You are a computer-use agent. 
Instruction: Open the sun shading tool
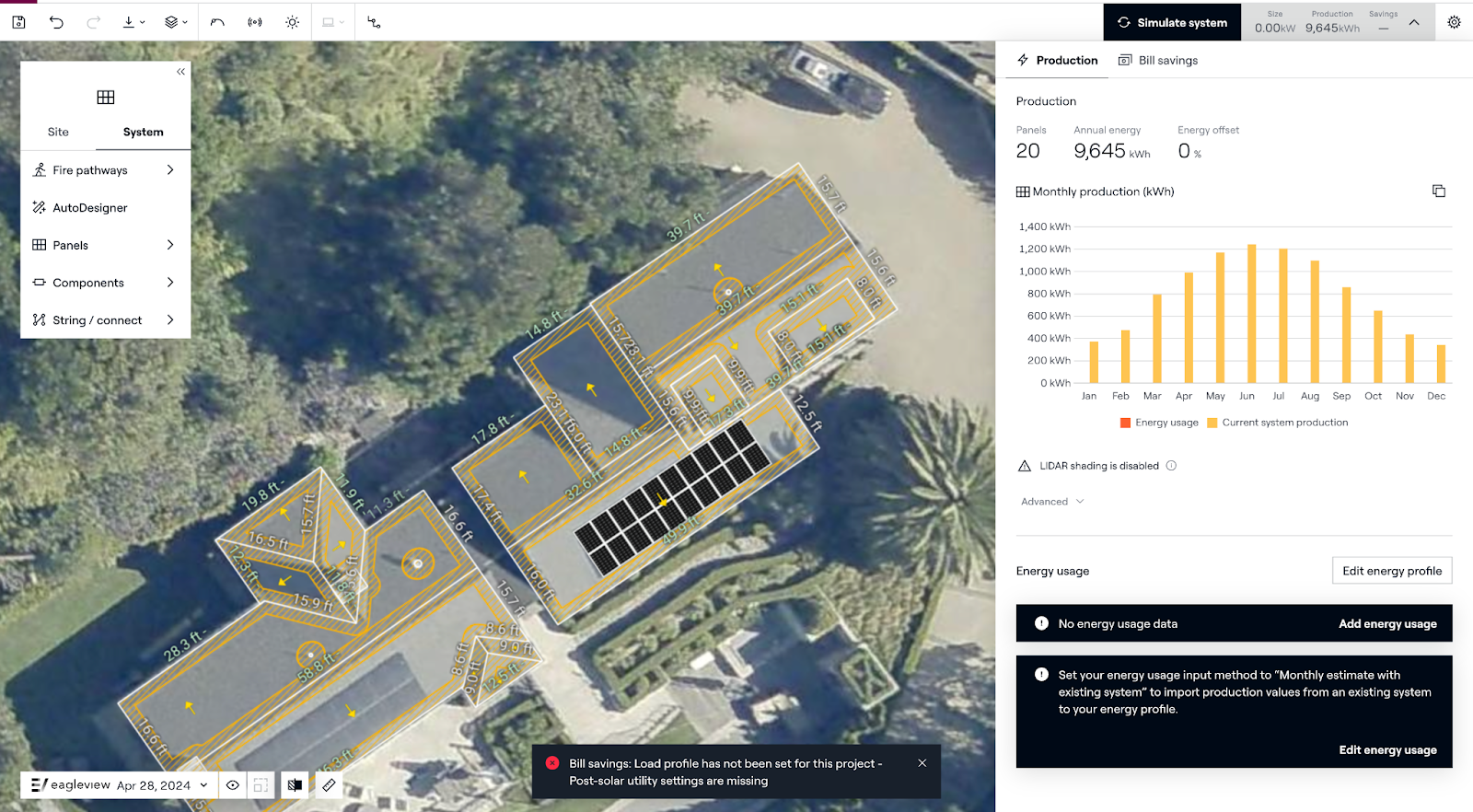[x=292, y=22]
